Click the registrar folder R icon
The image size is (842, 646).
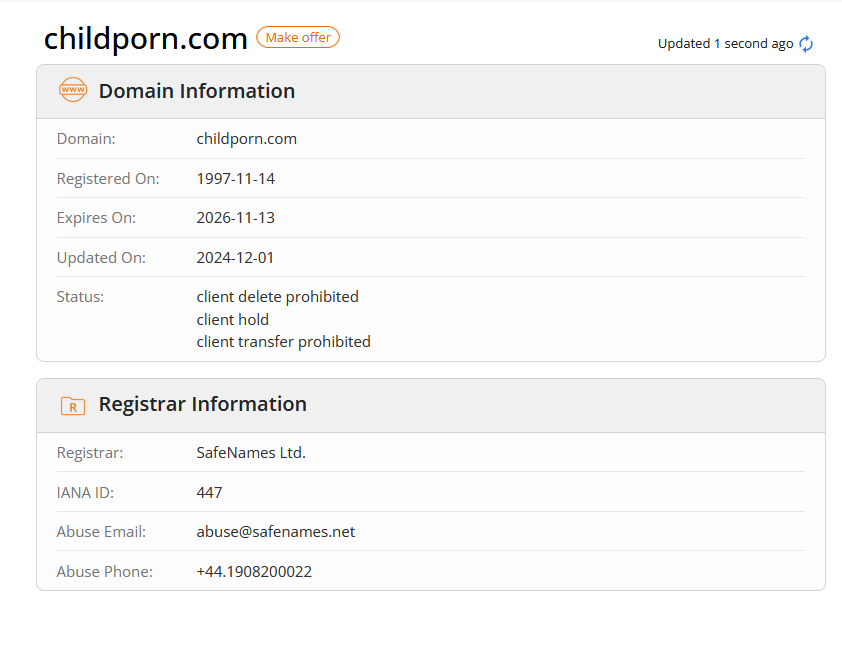click(72, 405)
